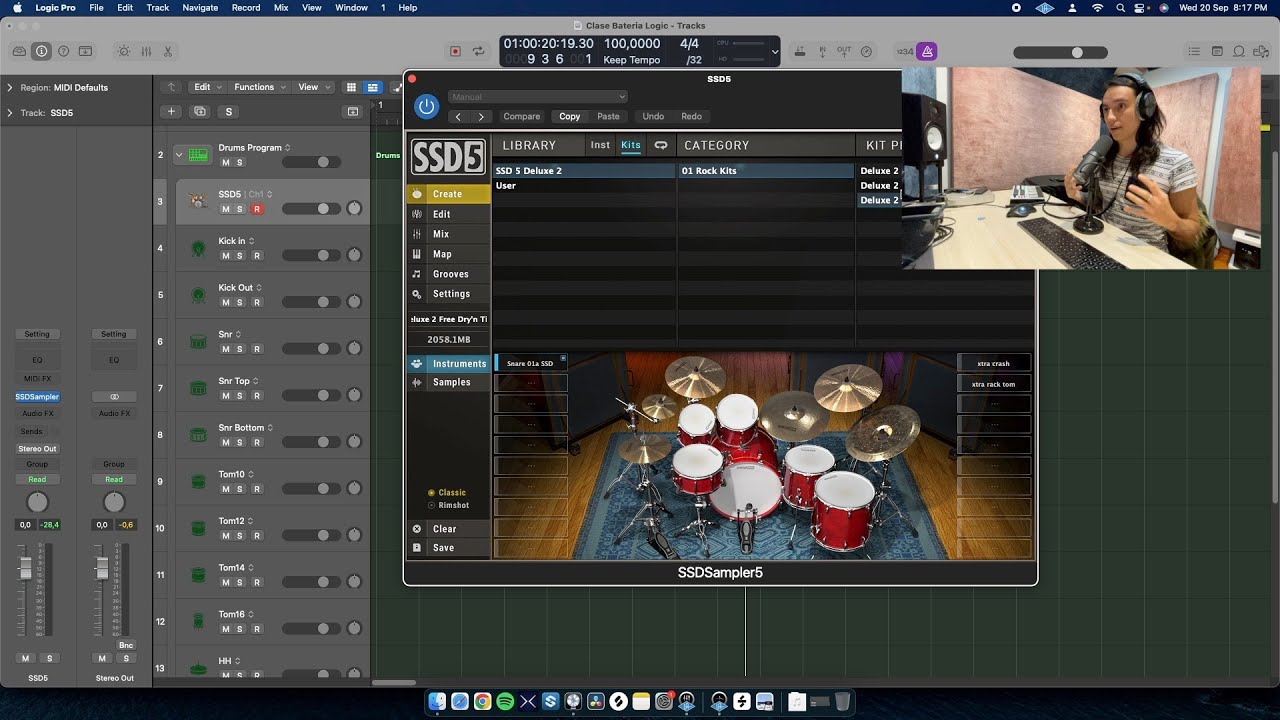Go to previous preset arrow in SSD5

point(458,116)
